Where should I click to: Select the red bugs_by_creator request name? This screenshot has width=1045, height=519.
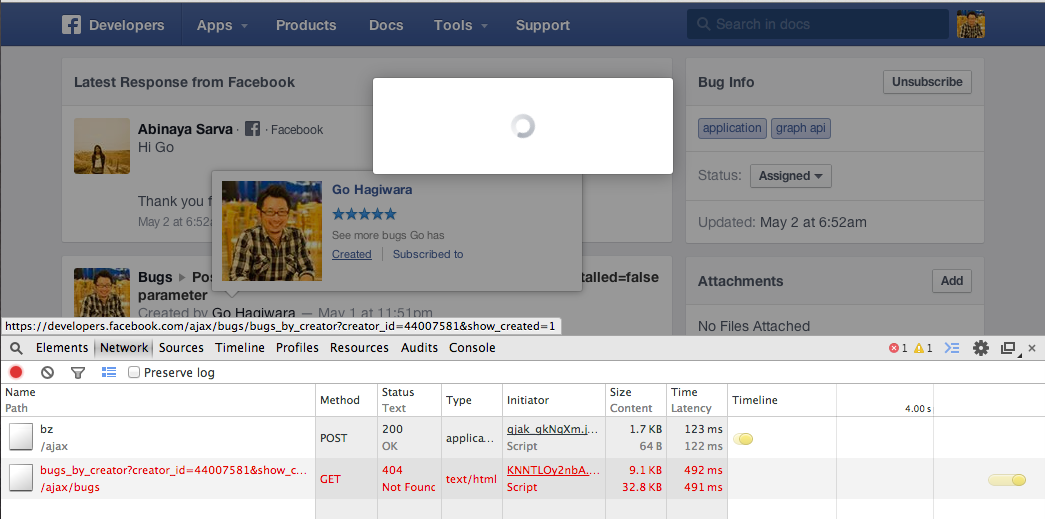tap(173, 470)
